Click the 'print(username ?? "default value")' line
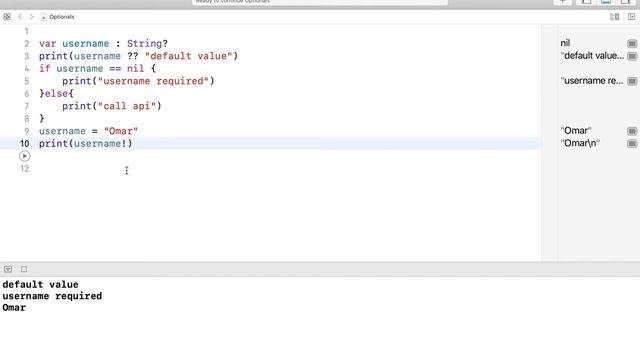The image size is (640, 360). pos(138,56)
